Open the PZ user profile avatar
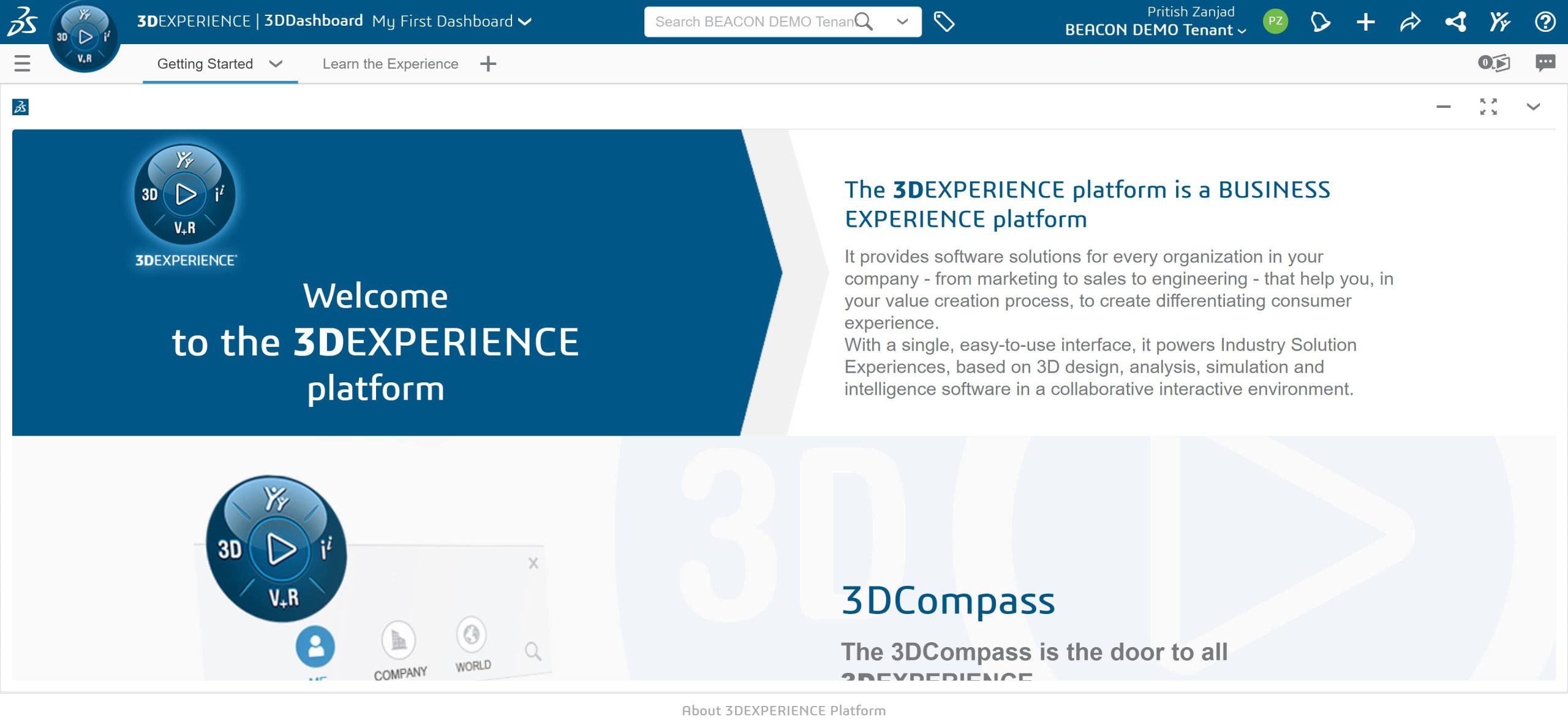Screen dimensions: 1568x728 point(1275,22)
